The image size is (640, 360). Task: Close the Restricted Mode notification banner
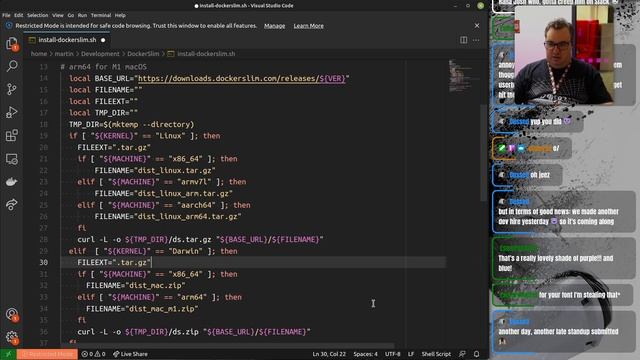tap(477, 26)
